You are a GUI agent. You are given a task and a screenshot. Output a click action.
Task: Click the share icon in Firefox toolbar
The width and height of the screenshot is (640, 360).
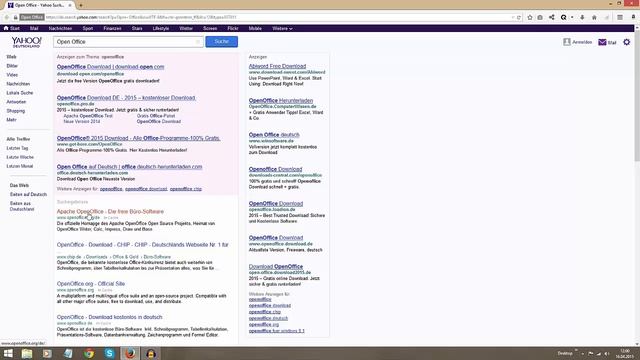[x=552, y=18]
